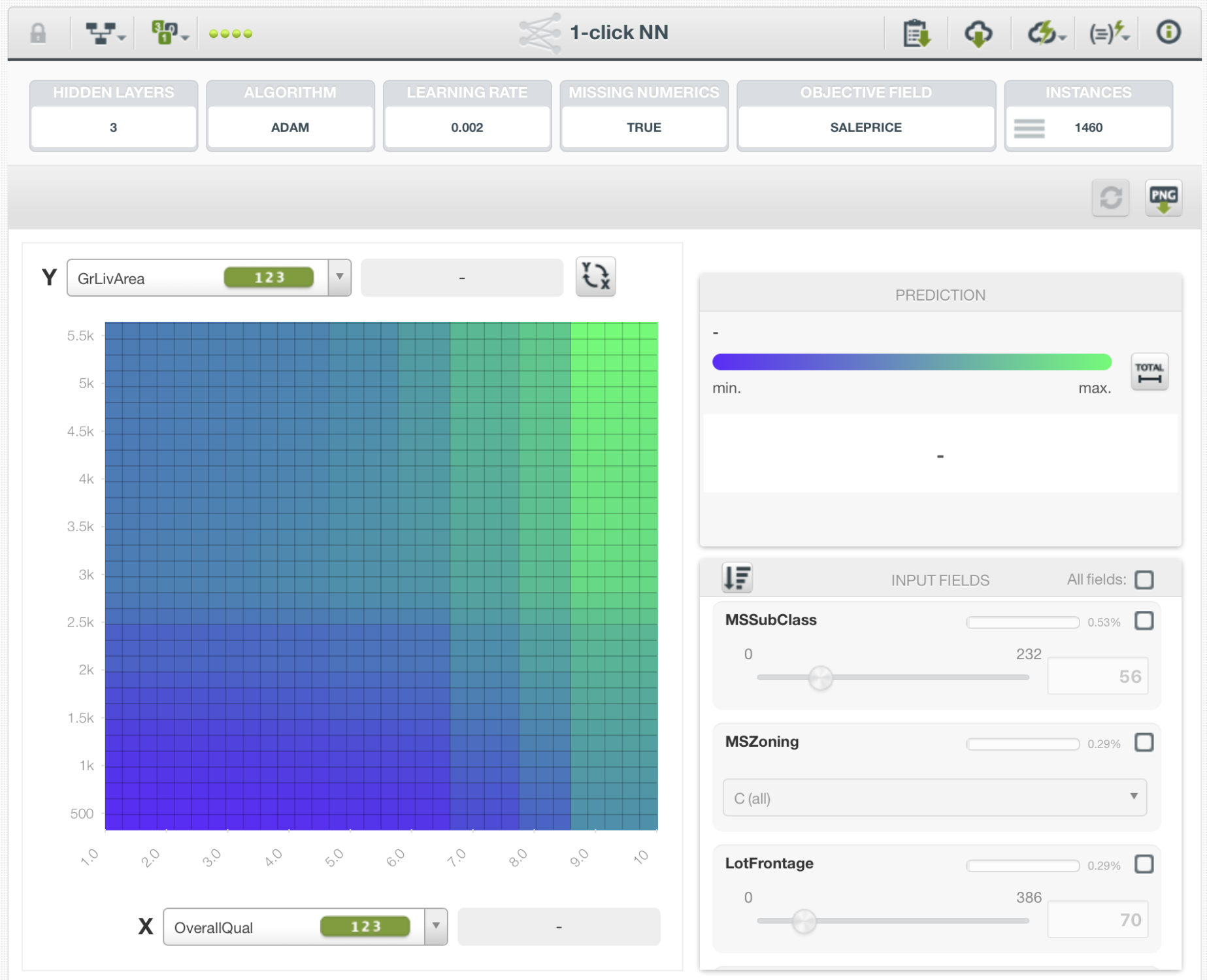1207x980 pixels.
Task: Click the ALGORITHM ADAM panel
Action: (x=291, y=116)
